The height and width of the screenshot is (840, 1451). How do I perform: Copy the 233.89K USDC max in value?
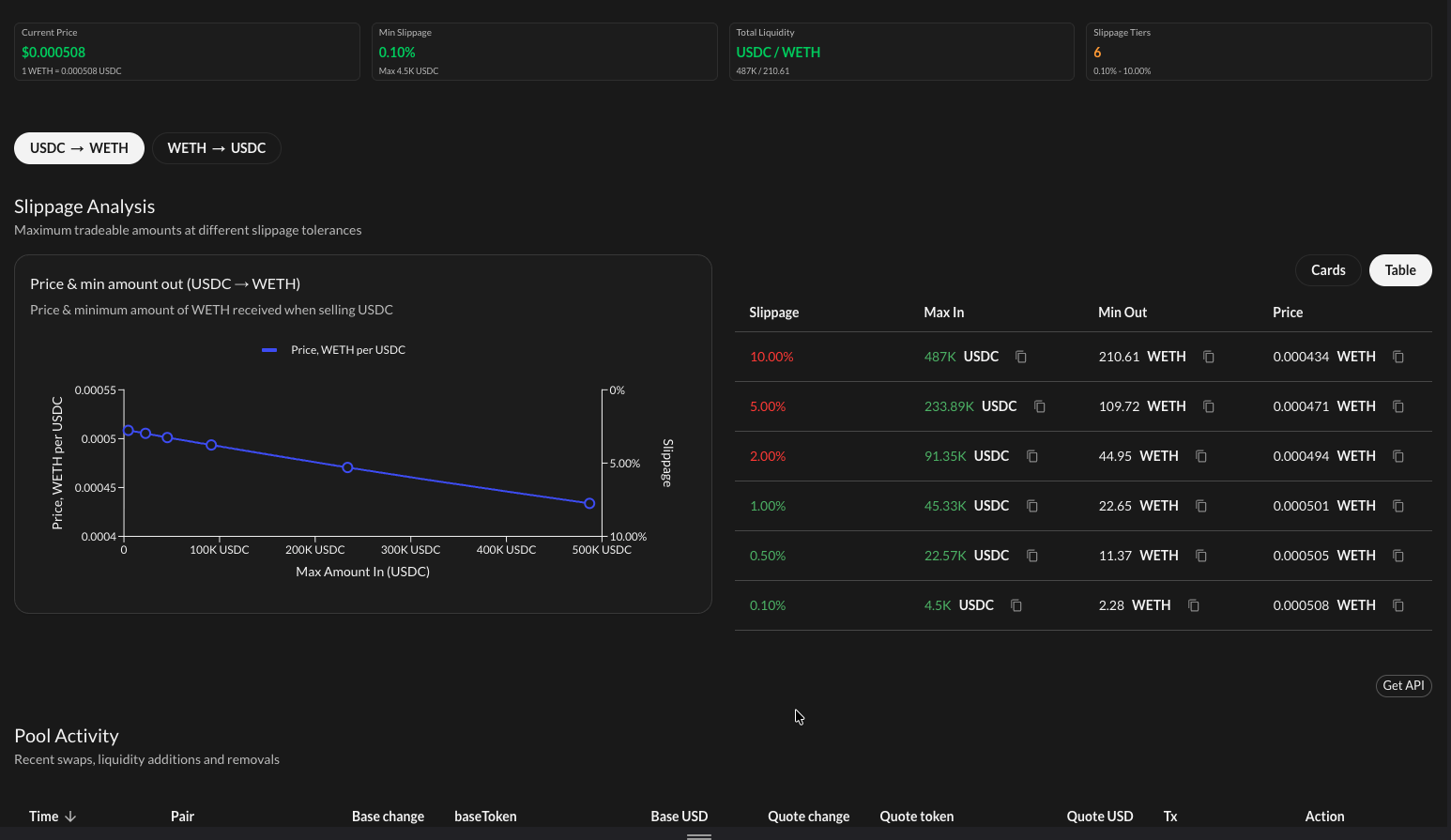(x=1040, y=406)
